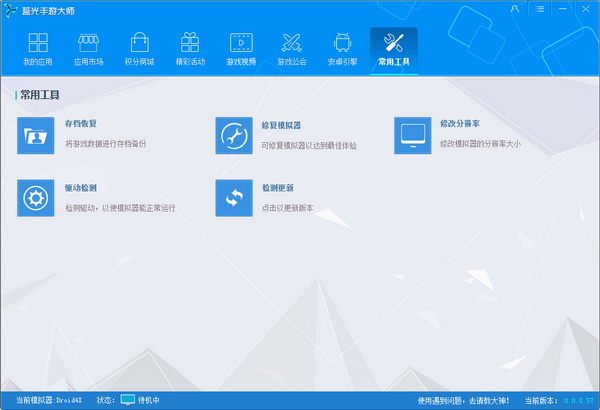Switch to 应用市场 tab
The image size is (600, 410).
point(88,50)
